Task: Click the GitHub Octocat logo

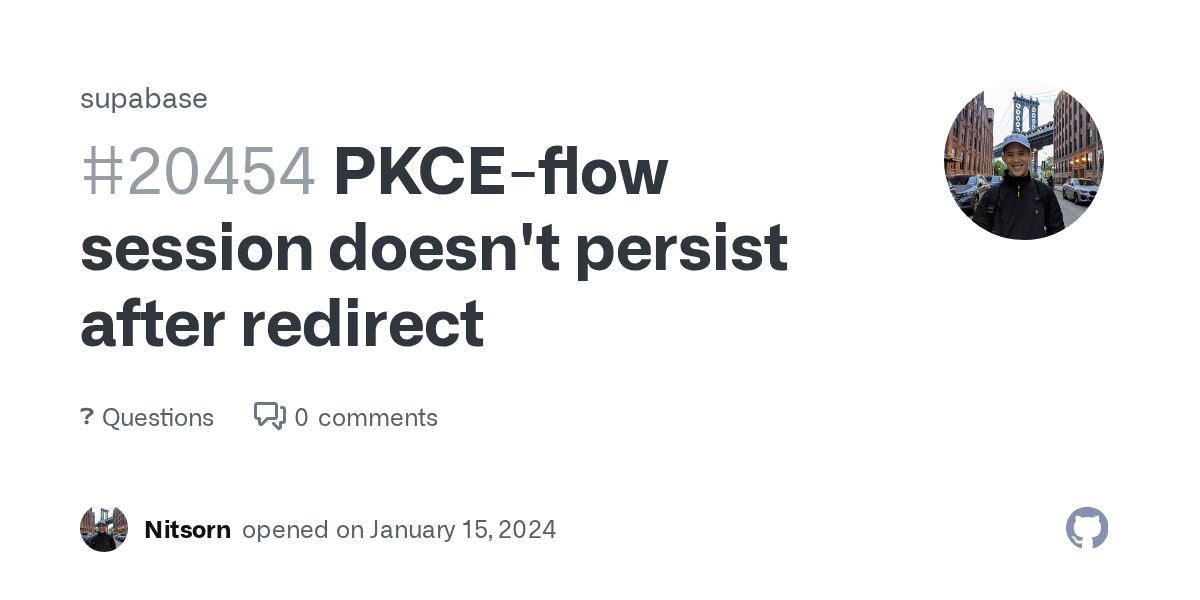Action: pyautogui.click(x=1087, y=528)
